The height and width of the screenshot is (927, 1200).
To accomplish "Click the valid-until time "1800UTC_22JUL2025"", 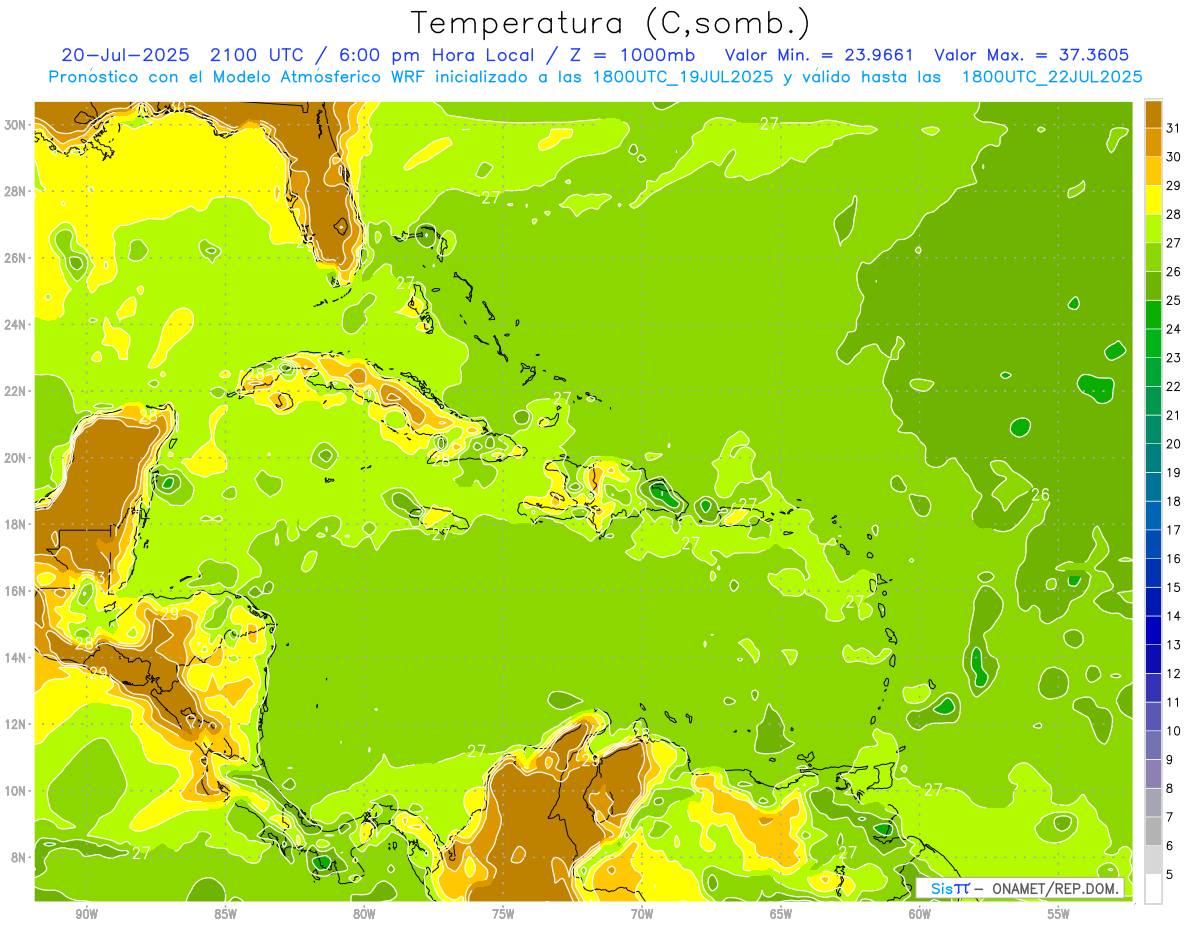I will point(1052,77).
